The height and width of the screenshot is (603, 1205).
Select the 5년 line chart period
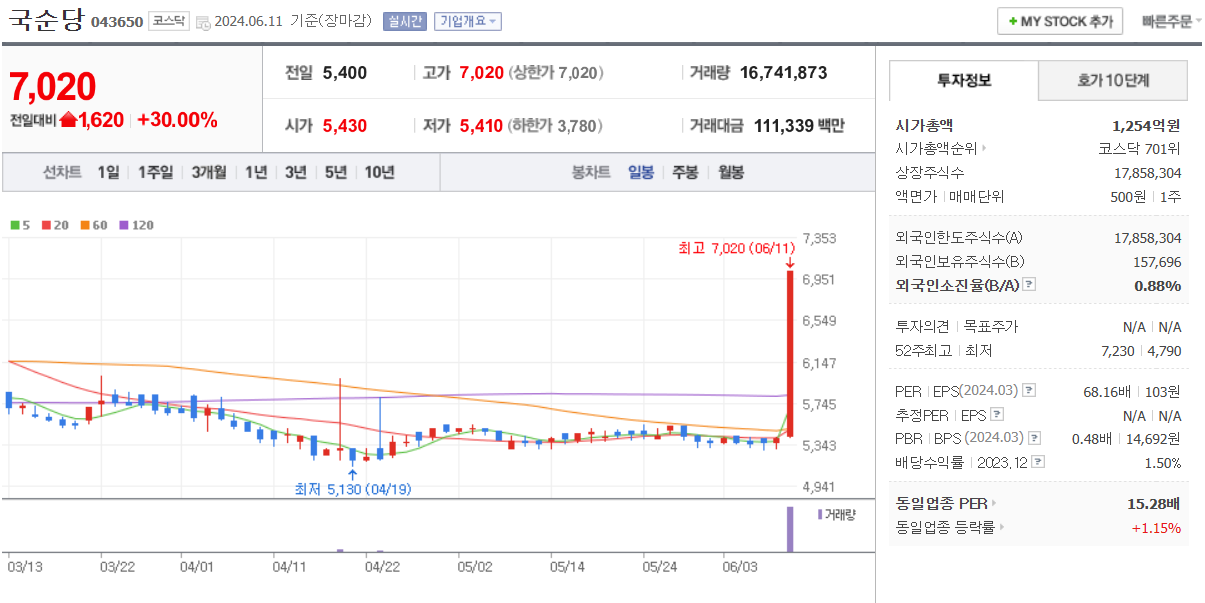click(335, 172)
